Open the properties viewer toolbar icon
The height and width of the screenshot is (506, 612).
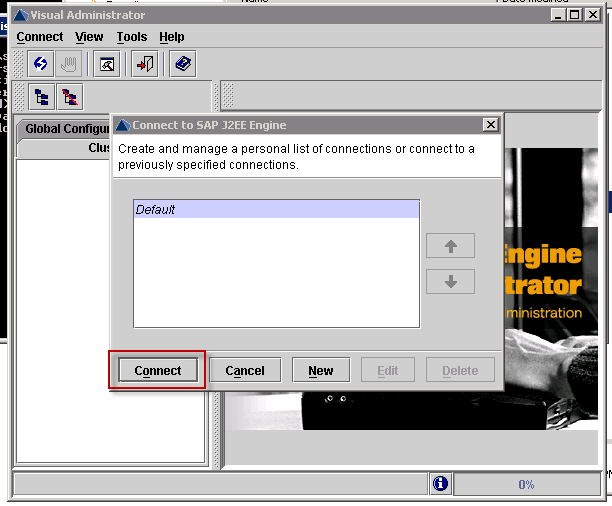(x=107, y=64)
